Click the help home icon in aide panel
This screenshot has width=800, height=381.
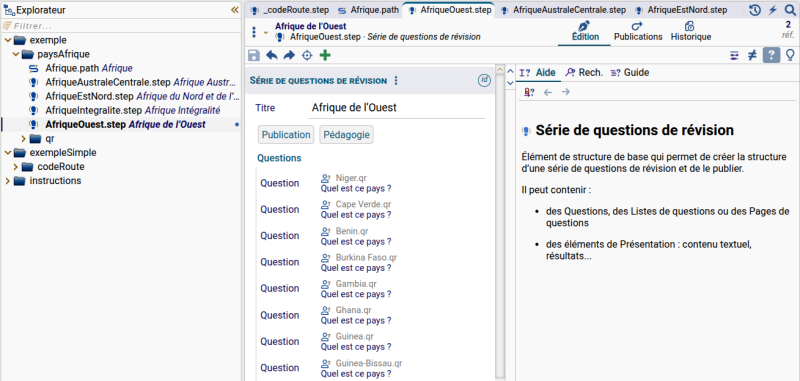tap(529, 92)
